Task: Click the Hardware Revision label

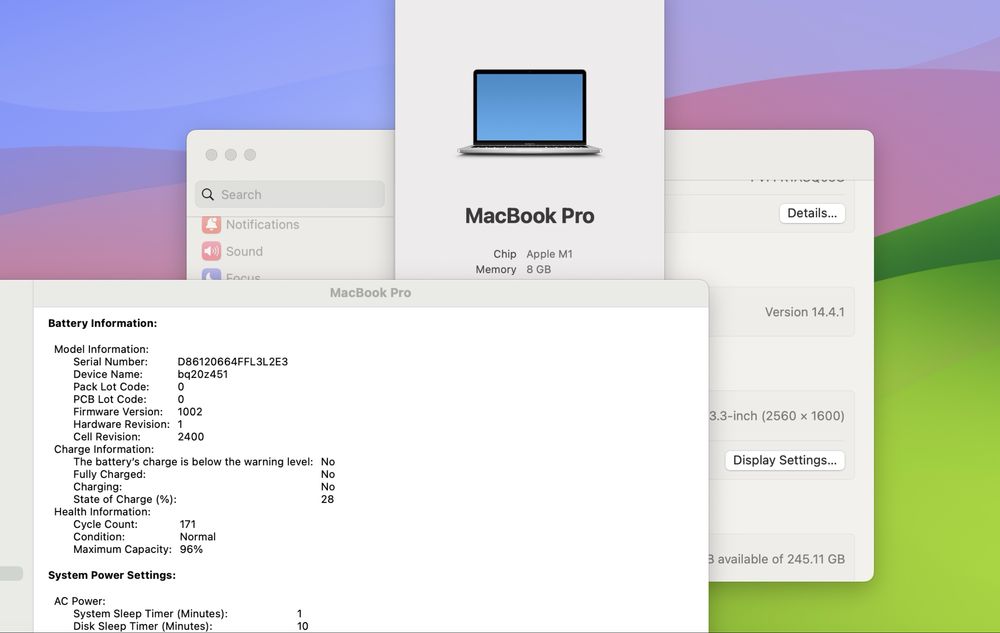Action: (x=121, y=424)
